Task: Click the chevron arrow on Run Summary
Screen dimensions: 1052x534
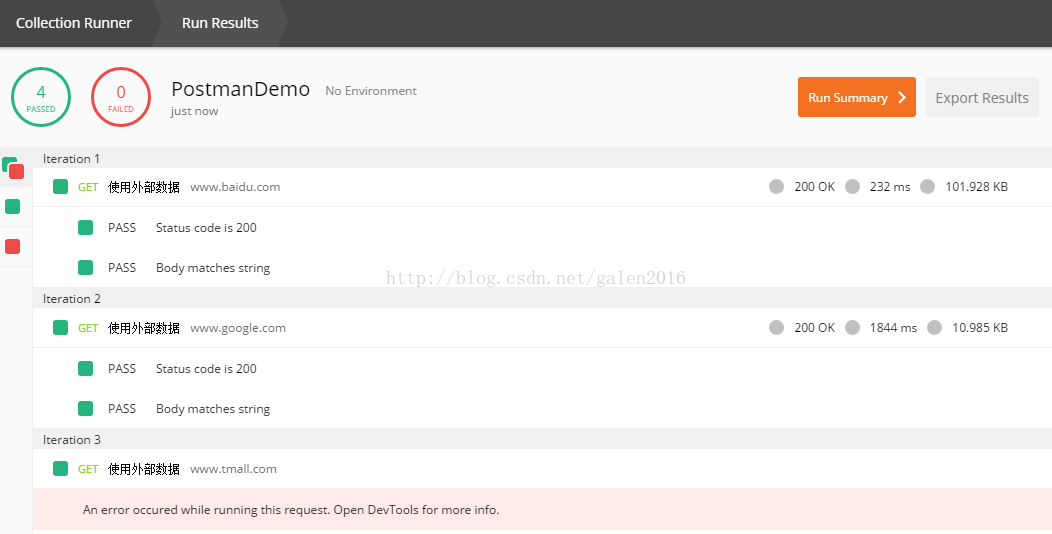Action: 902,97
